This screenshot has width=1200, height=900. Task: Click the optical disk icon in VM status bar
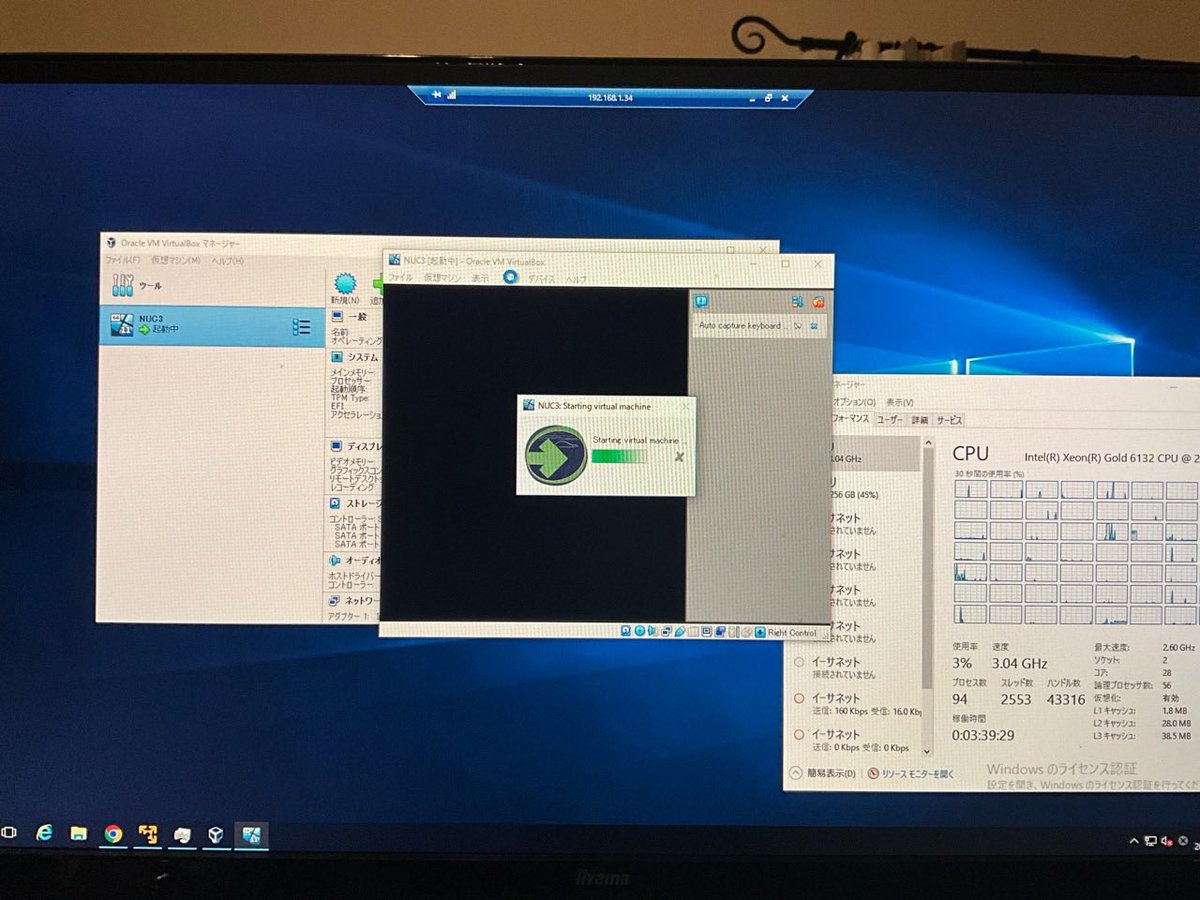point(639,631)
